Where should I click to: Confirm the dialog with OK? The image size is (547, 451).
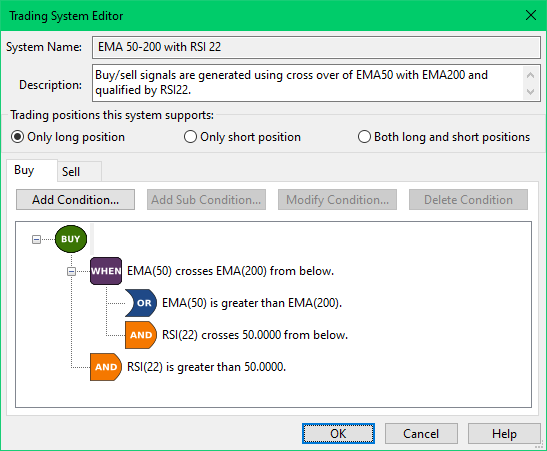tap(338, 434)
